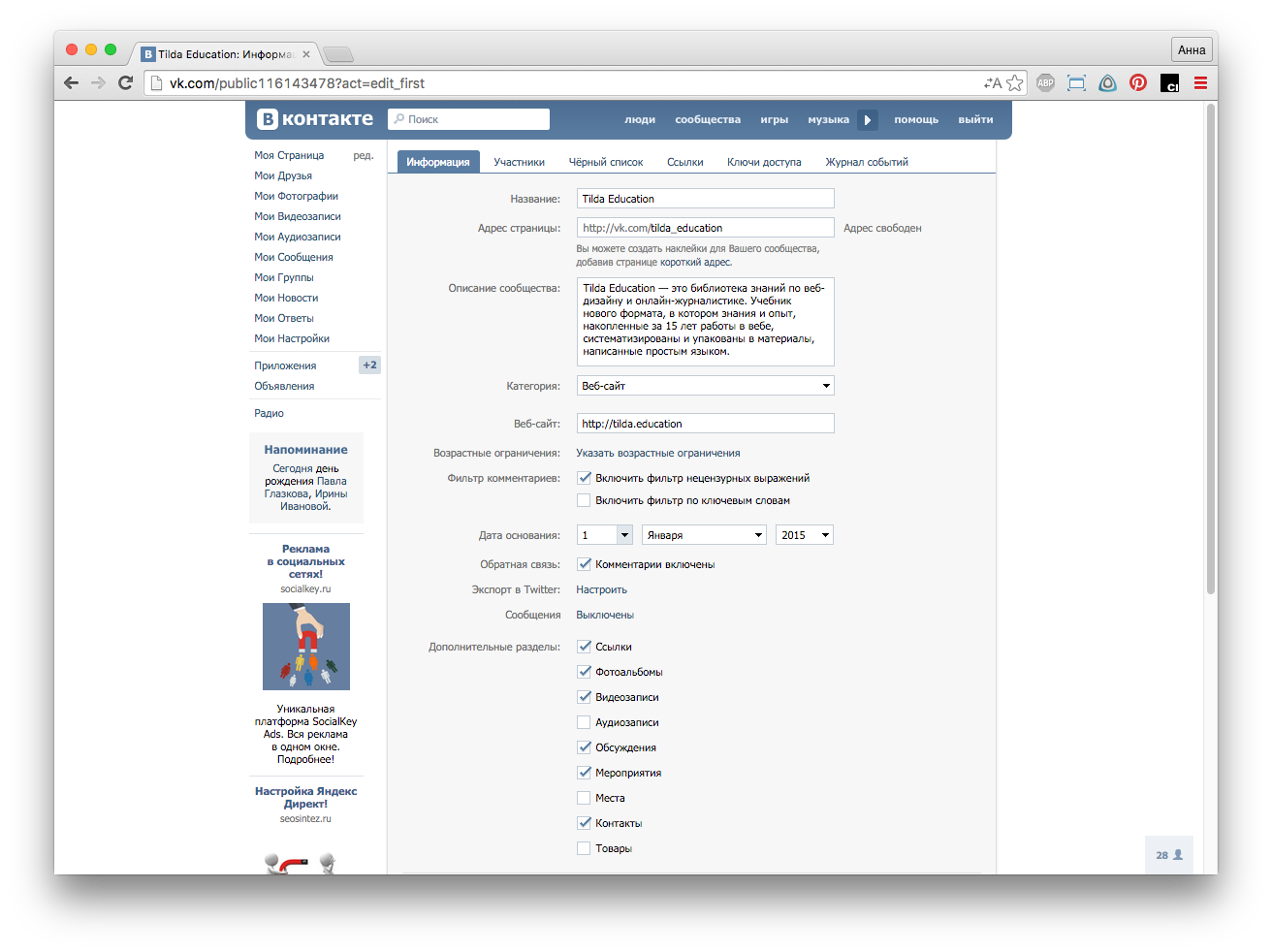Open the Категория dropdown showing Веб-сайт

pyautogui.click(x=705, y=386)
